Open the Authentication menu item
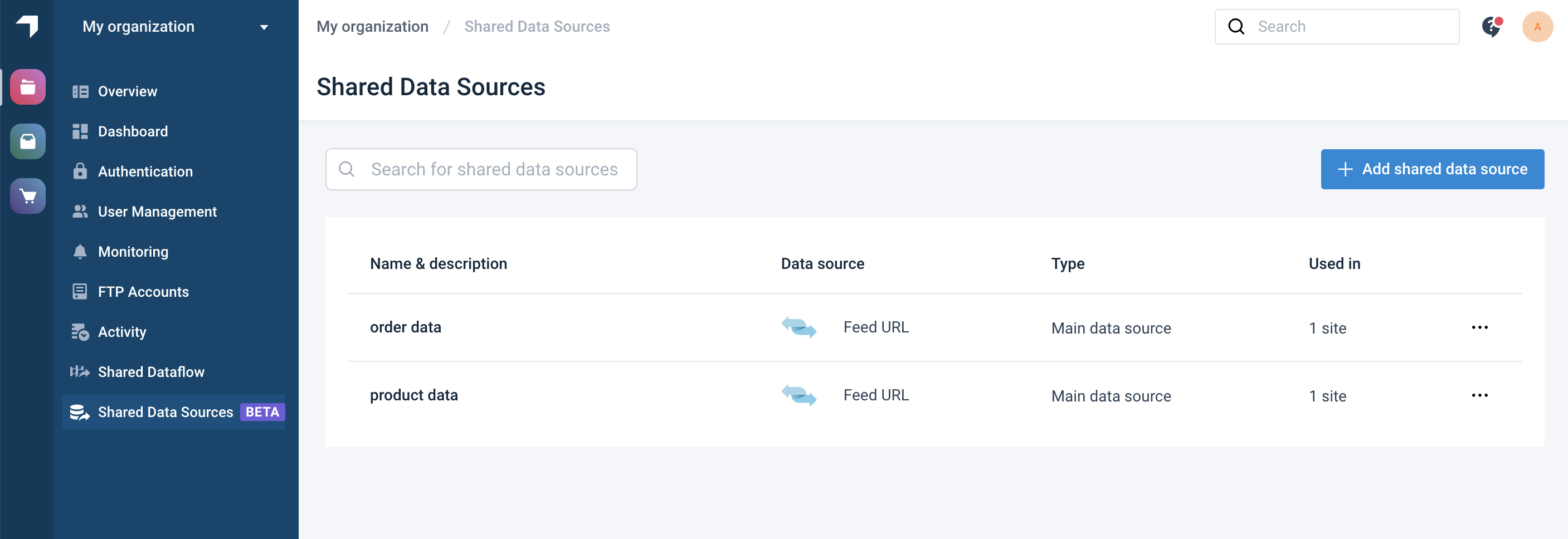The width and height of the screenshot is (1568, 539). [144, 171]
